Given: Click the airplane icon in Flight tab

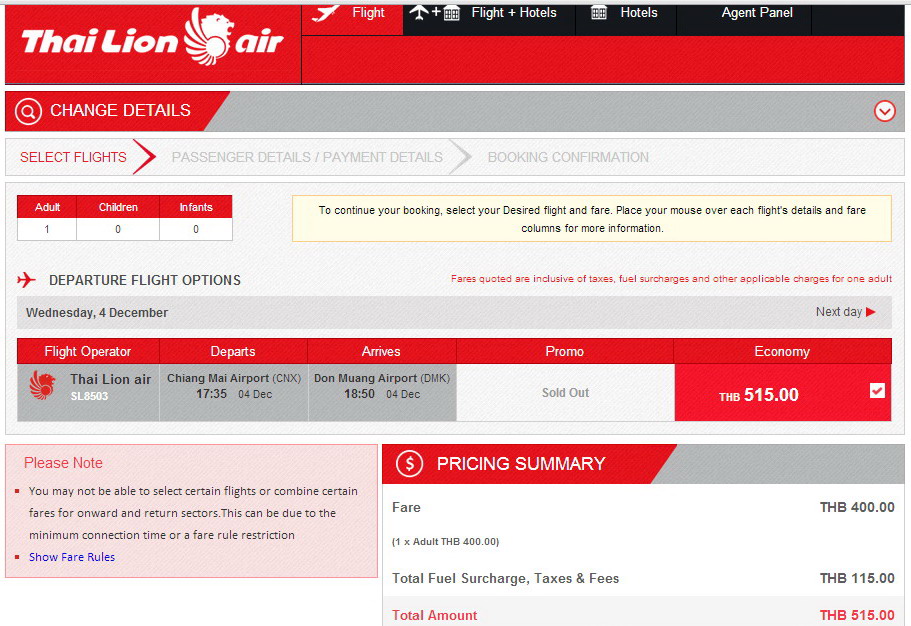Looking at the screenshot, I should pos(326,12).
